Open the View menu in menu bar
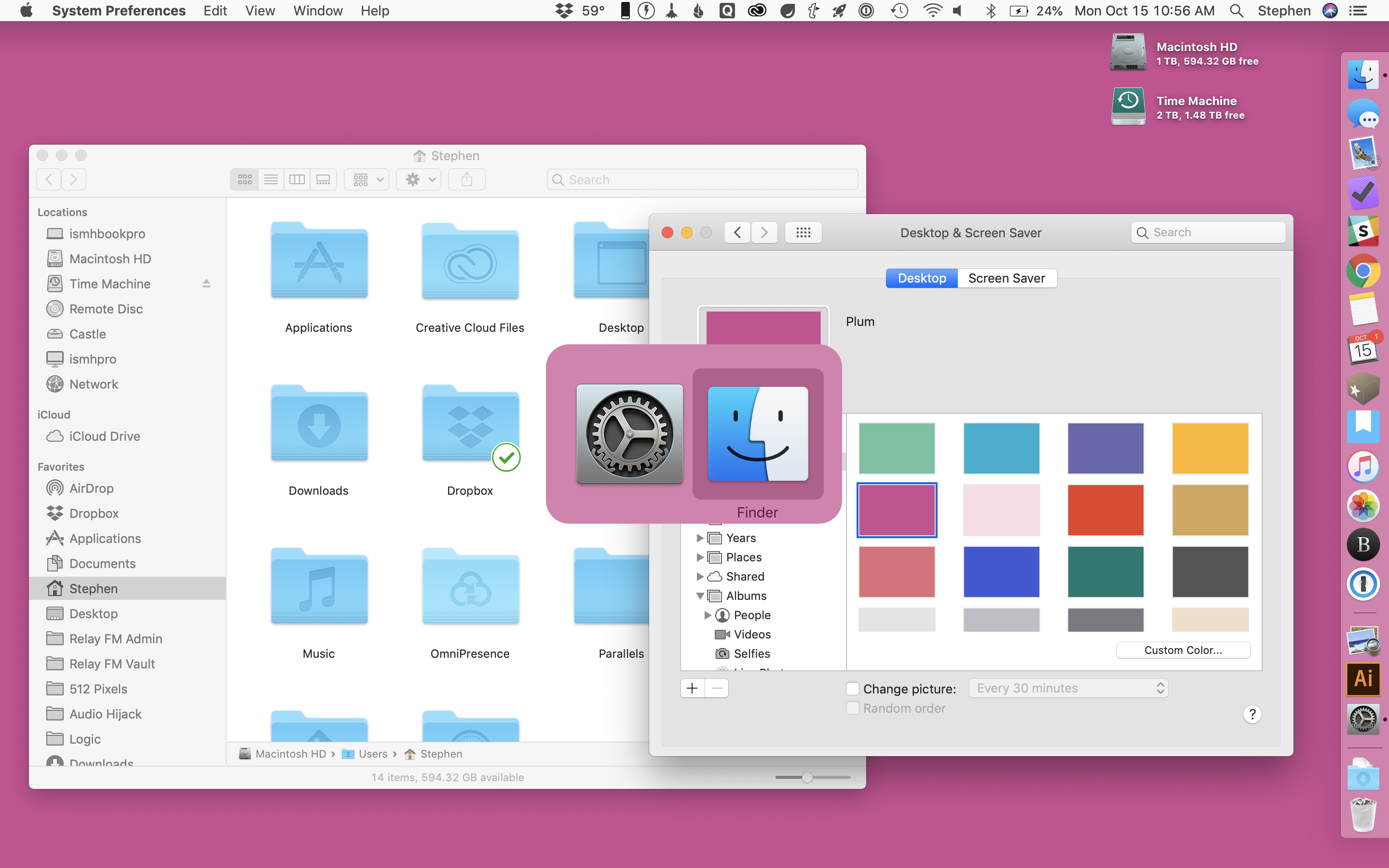This screenshot has height=868, width=1389. (260, 11)
